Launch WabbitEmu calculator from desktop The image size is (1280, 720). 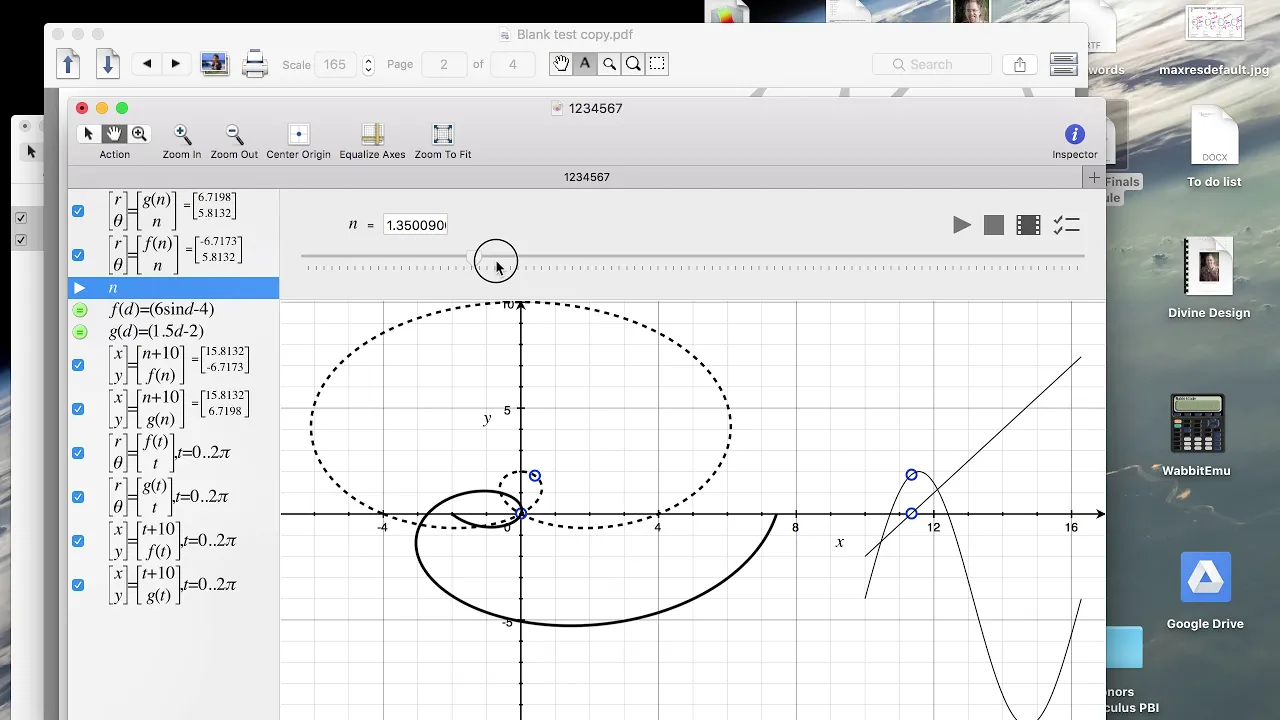[x=1196, y=435]
